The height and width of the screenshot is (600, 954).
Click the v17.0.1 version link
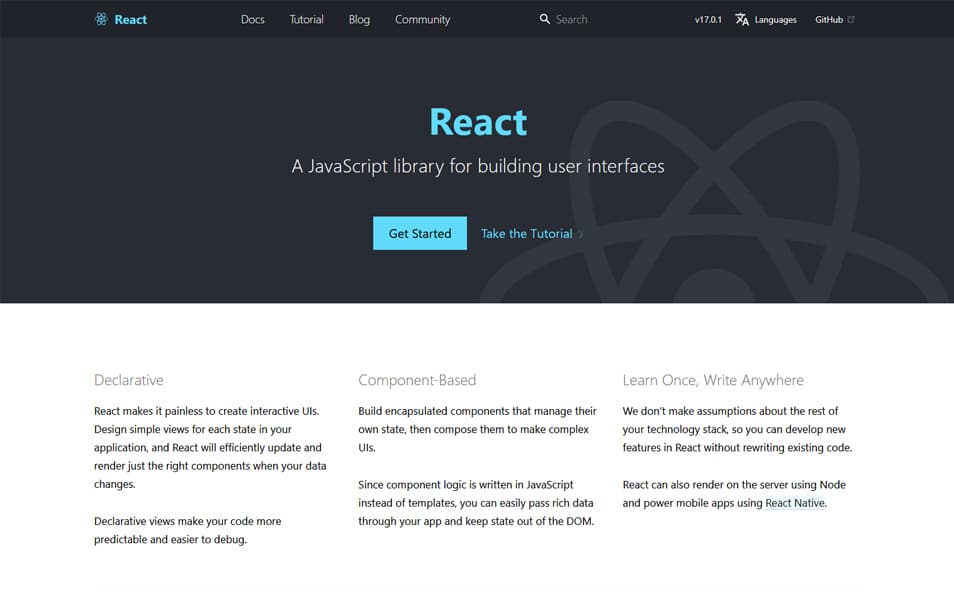coord(708,19)
